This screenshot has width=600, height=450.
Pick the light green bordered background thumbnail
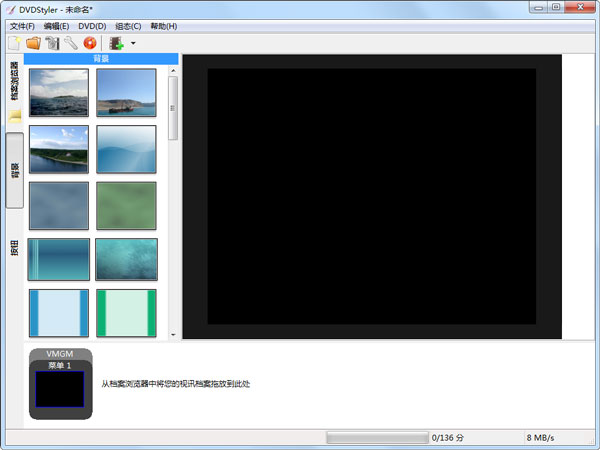126,313
